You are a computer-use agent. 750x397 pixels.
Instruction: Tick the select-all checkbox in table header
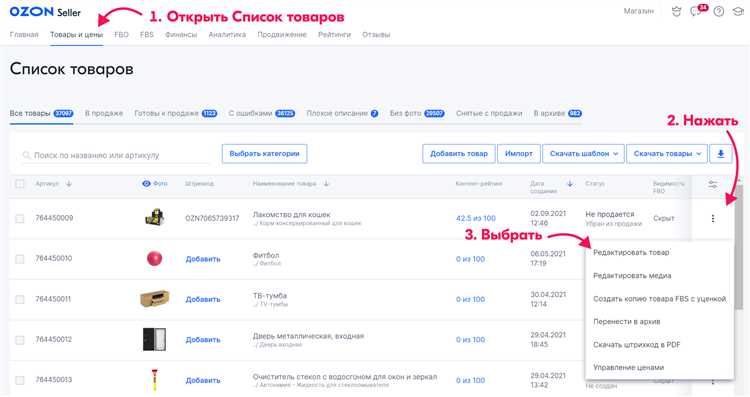(20, 184)
